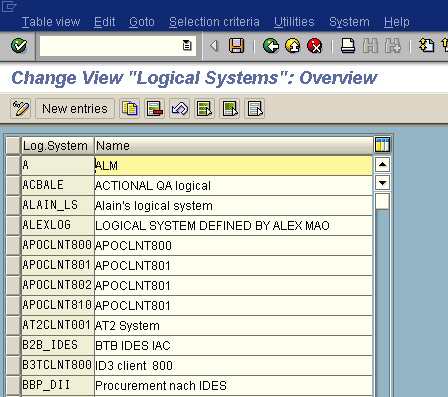Click the scroll down arrow

tap(382, 183)
